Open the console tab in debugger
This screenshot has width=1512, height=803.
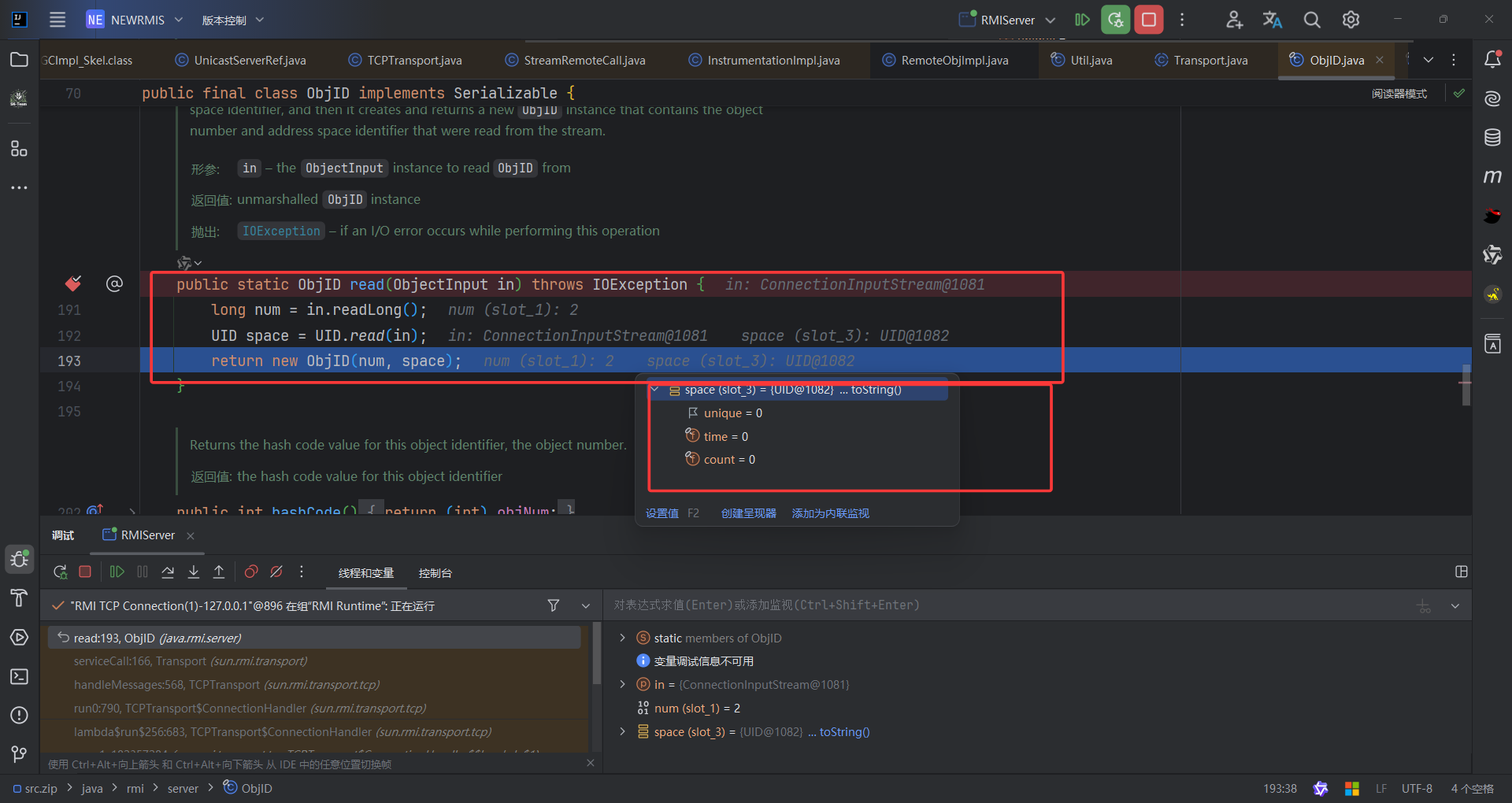[435, 573]
